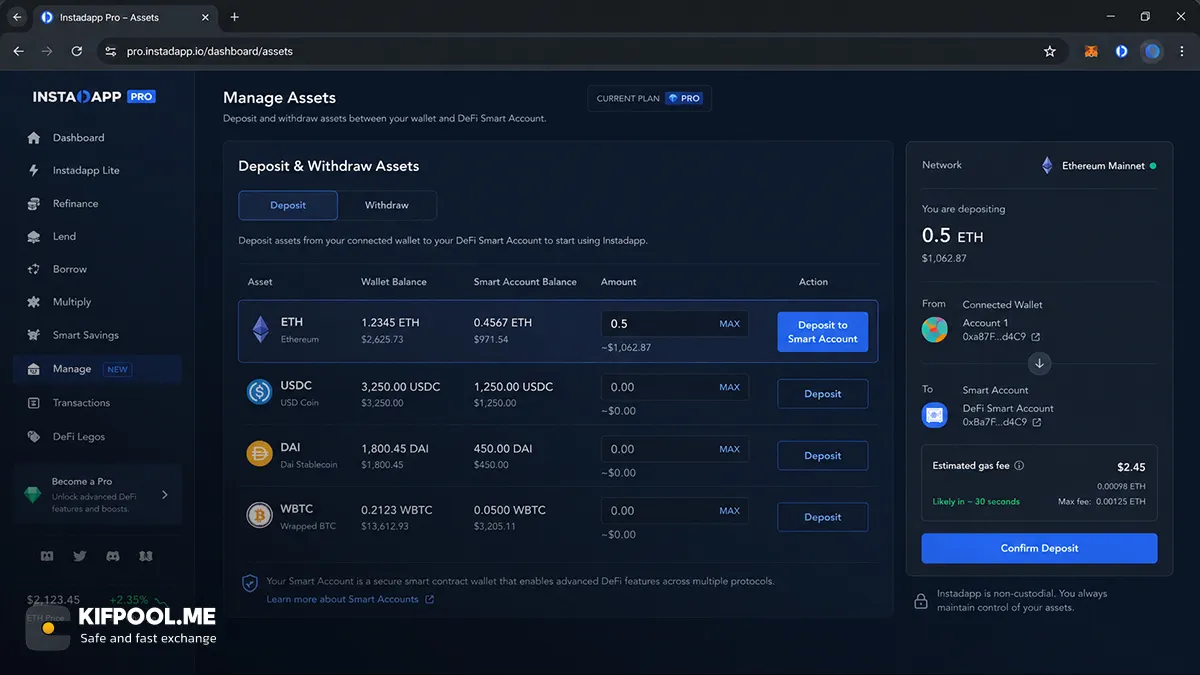
Task: Focus the WBTC amount input field
Action: [675, 511]
